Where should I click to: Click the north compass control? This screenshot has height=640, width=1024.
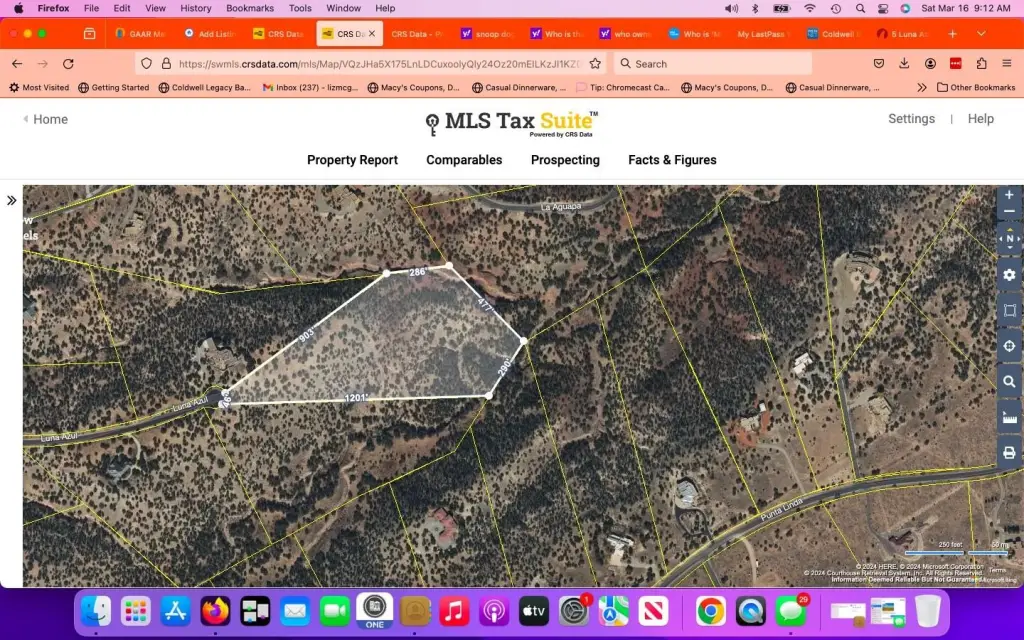tap(1009, 239)
